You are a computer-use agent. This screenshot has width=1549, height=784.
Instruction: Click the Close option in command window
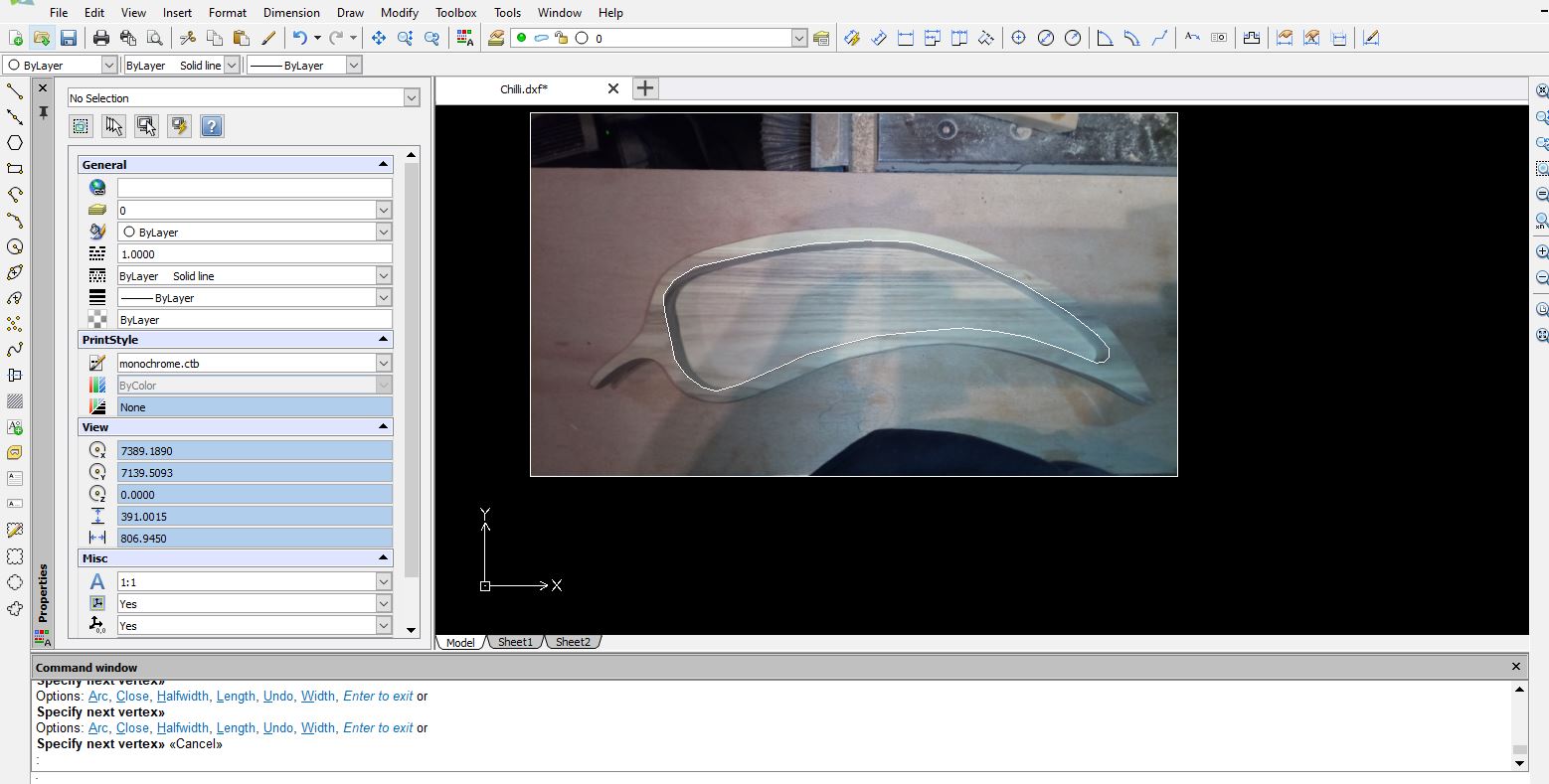(132, 728)
